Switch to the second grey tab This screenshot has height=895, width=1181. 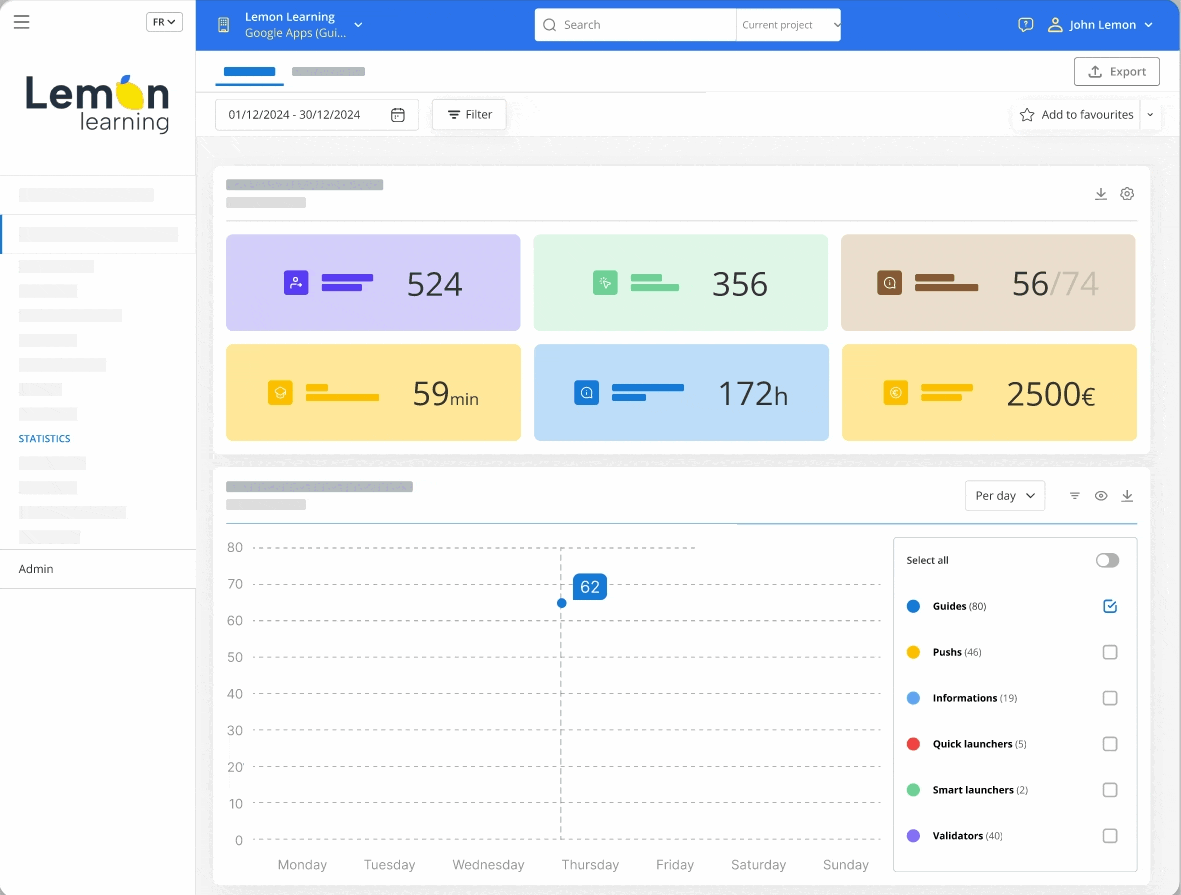[328, 72]
